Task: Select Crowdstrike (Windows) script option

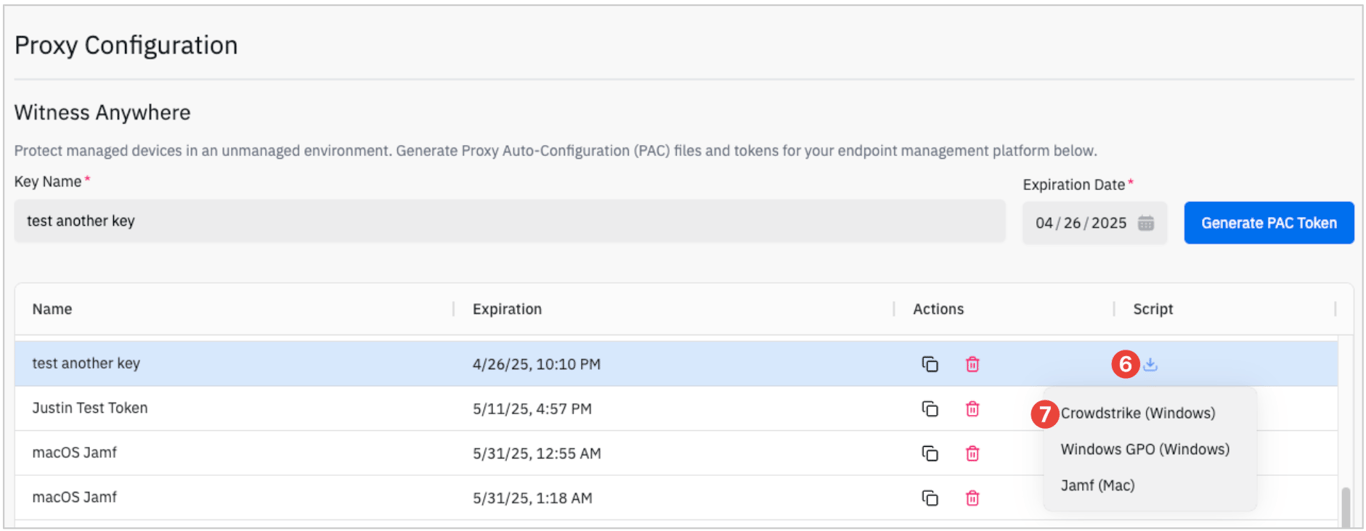Action: [x=1138, y=413]
